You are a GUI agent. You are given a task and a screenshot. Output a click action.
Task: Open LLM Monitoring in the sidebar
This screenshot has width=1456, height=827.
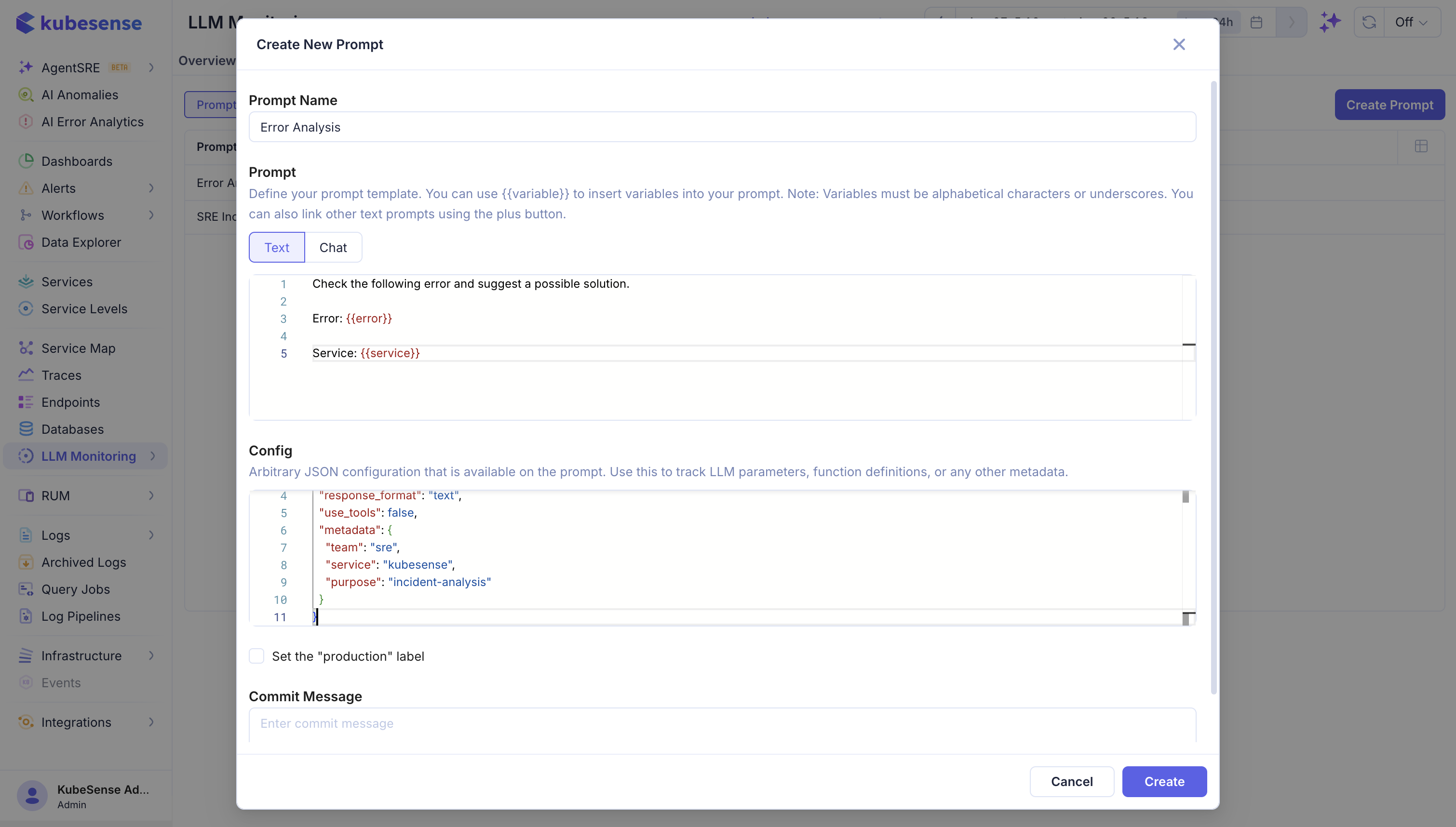tap(85, 456)
